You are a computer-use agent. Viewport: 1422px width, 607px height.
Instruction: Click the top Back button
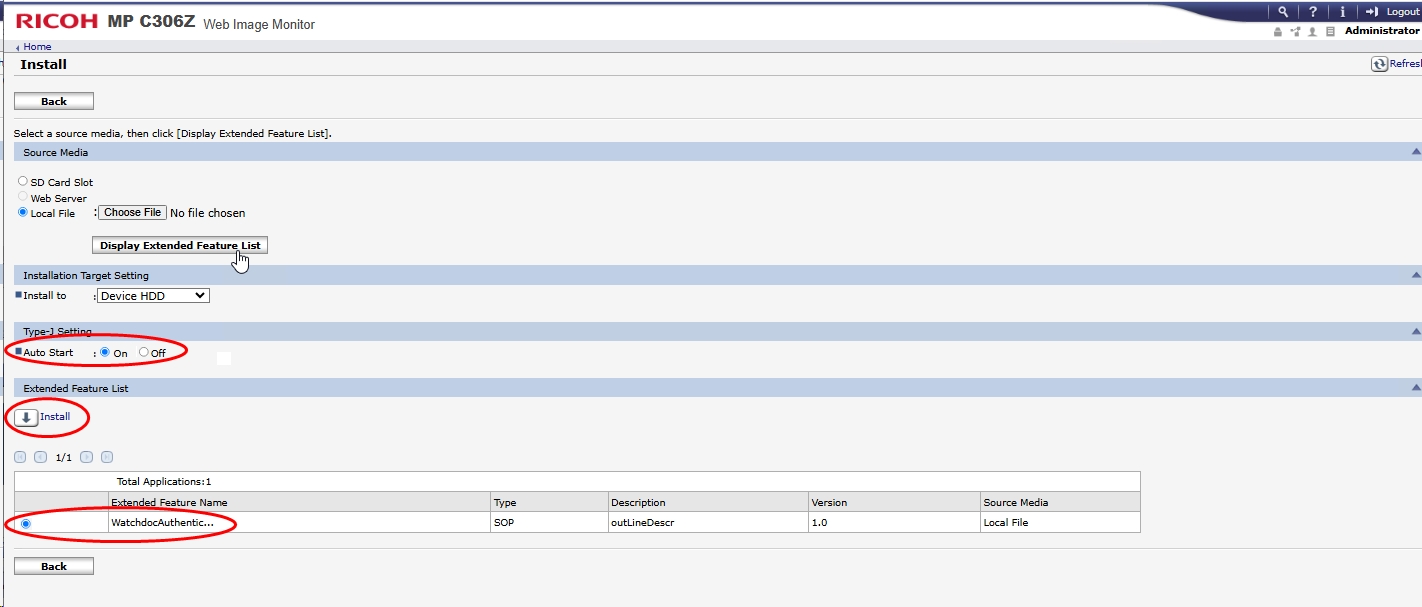click(x=54, y=101)
